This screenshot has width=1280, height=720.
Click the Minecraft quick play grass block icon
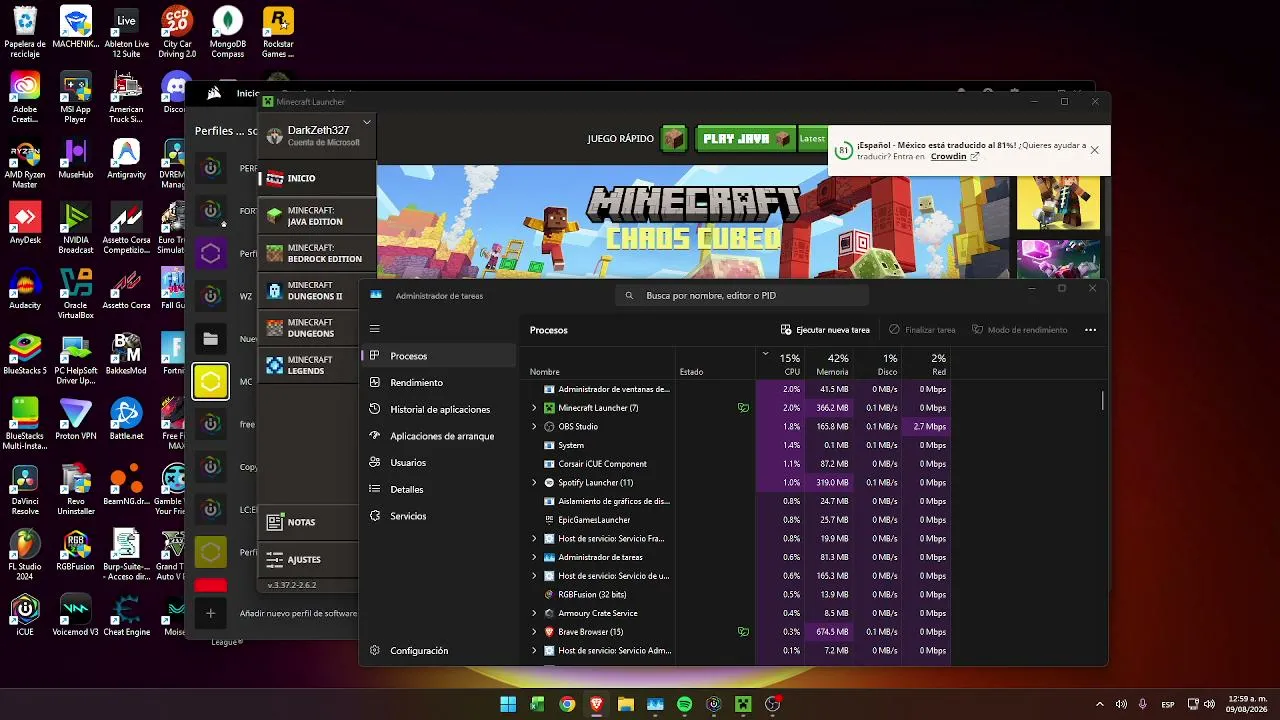pos(674,139)
